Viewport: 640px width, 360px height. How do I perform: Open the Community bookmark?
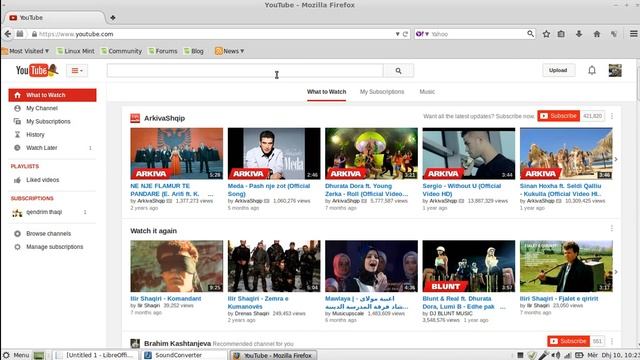pos(121,51)
